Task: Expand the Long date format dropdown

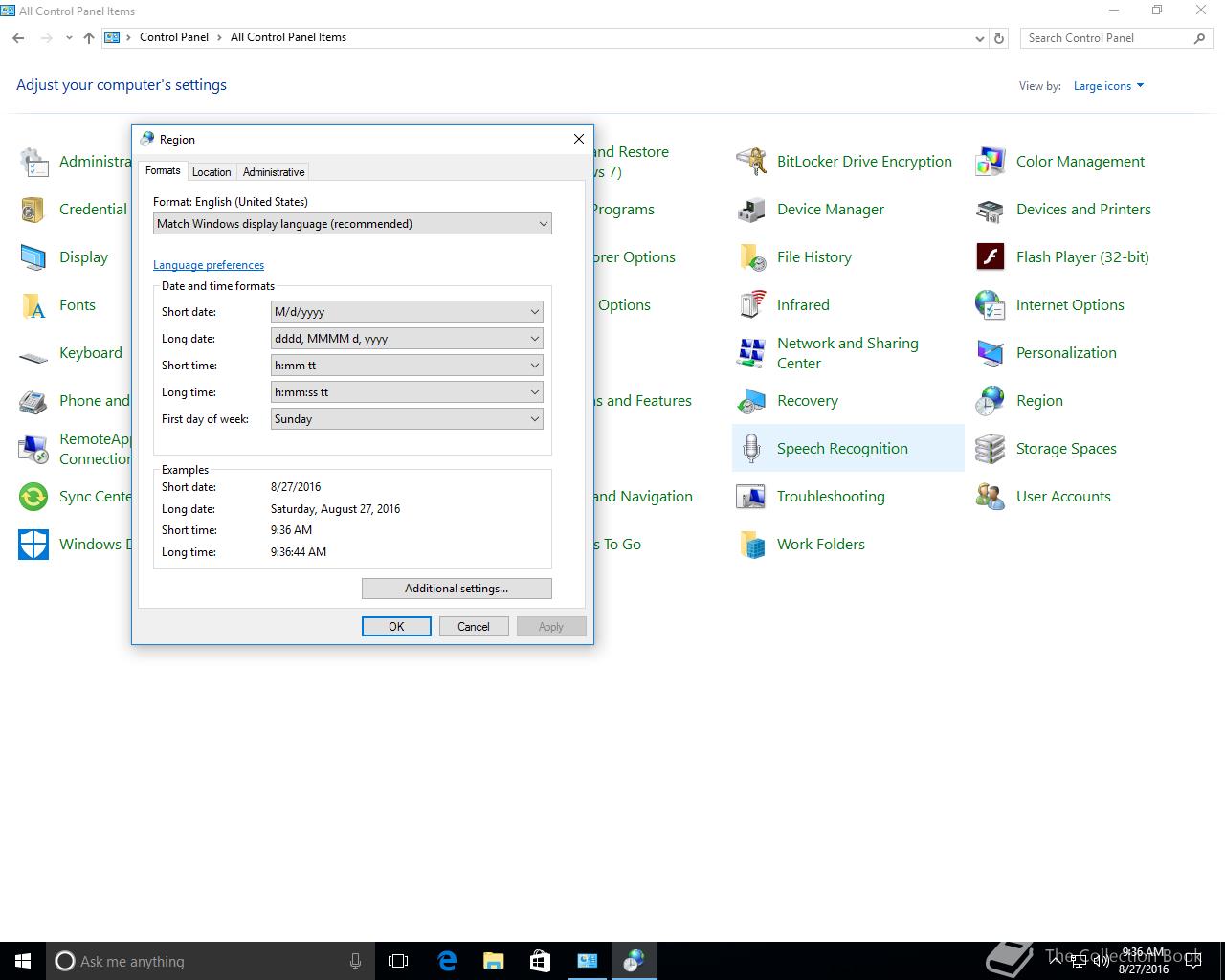Action: [407, 339]
